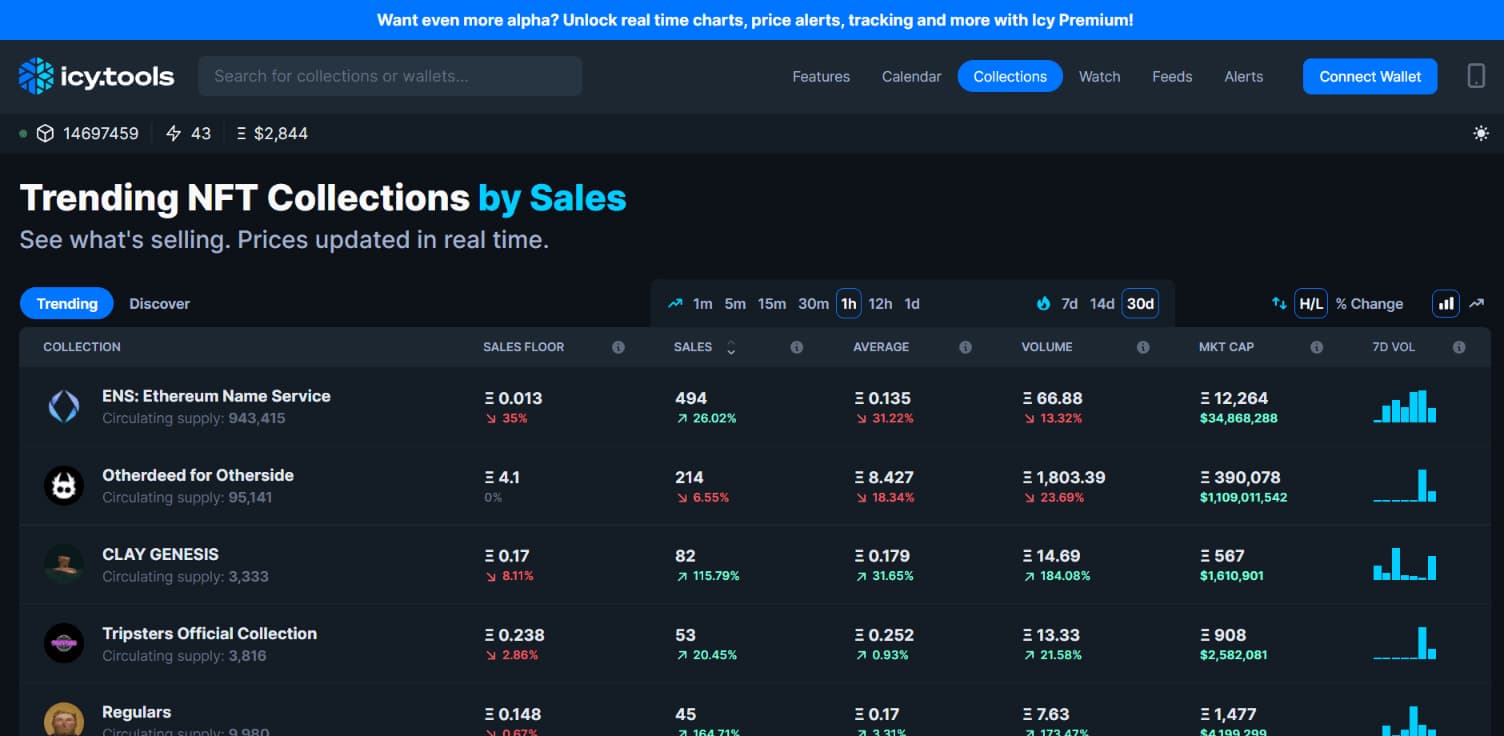Screen dimensions: 1504x736
Task: Open the Sales column sort dropdown
Action: tap(731, 347)
